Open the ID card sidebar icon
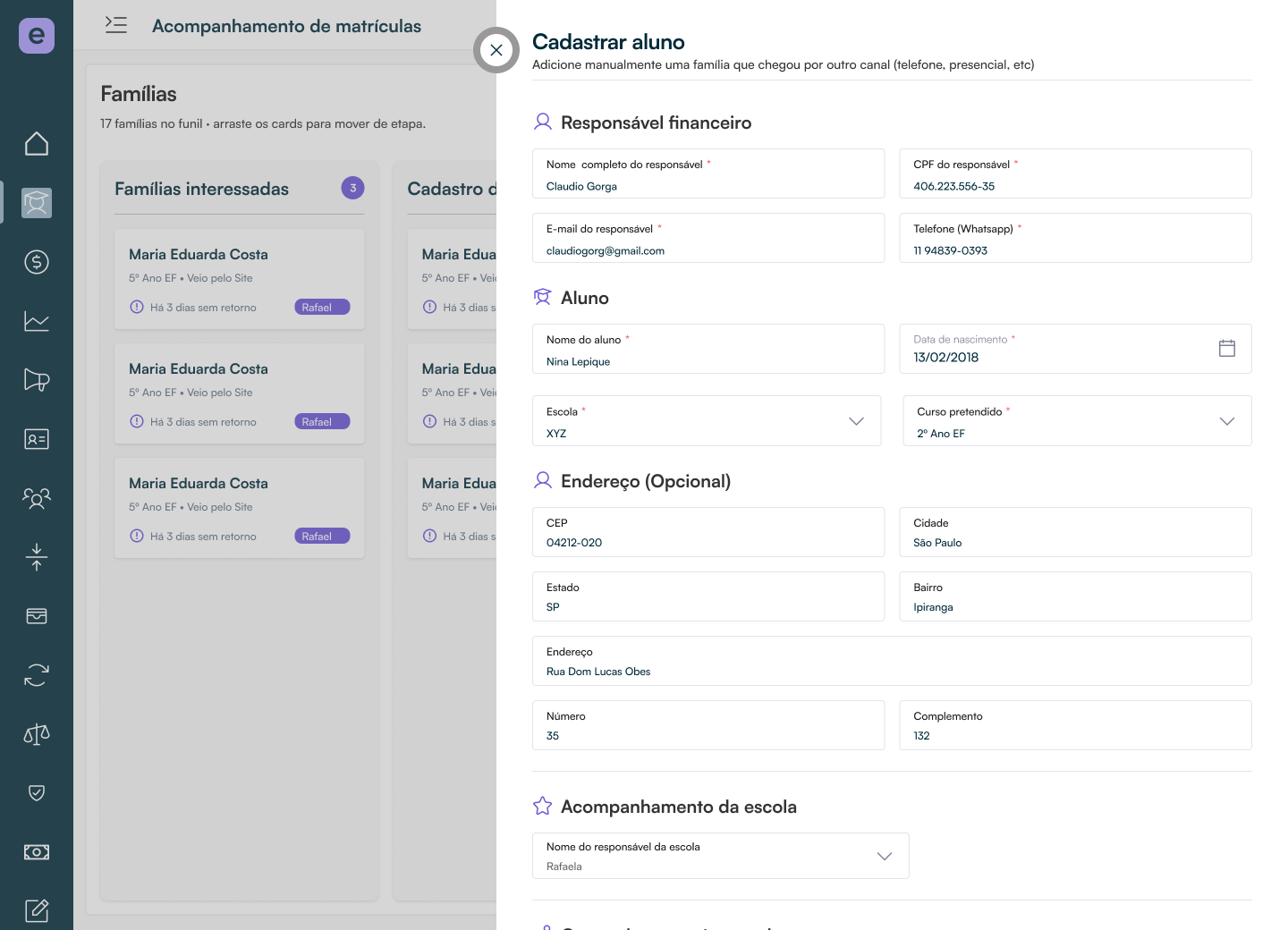Image resolution: width=1288 pixels, height=930 pixels. (37, 439)
